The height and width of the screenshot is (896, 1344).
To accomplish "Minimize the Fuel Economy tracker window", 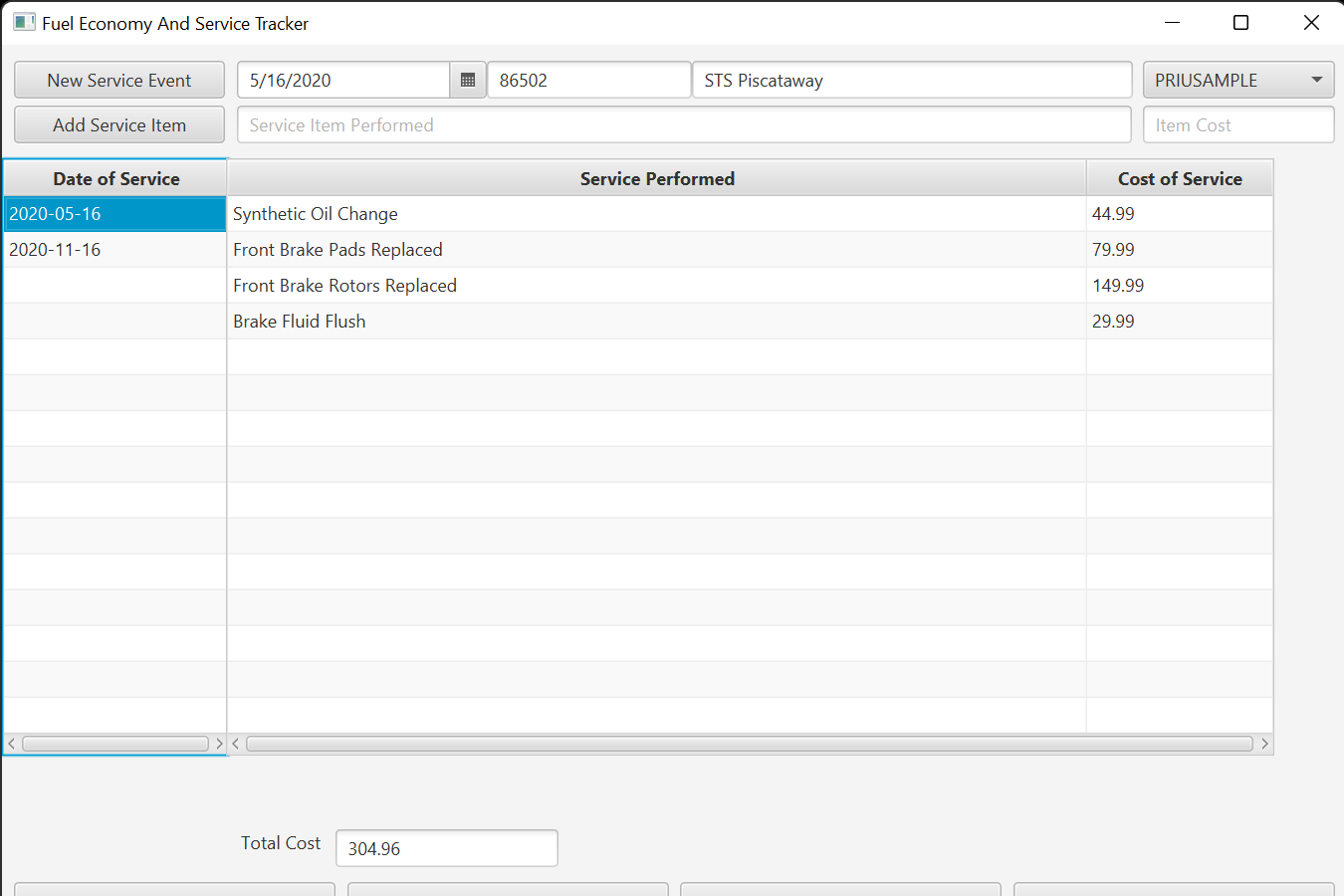I will pos(1172,22).
